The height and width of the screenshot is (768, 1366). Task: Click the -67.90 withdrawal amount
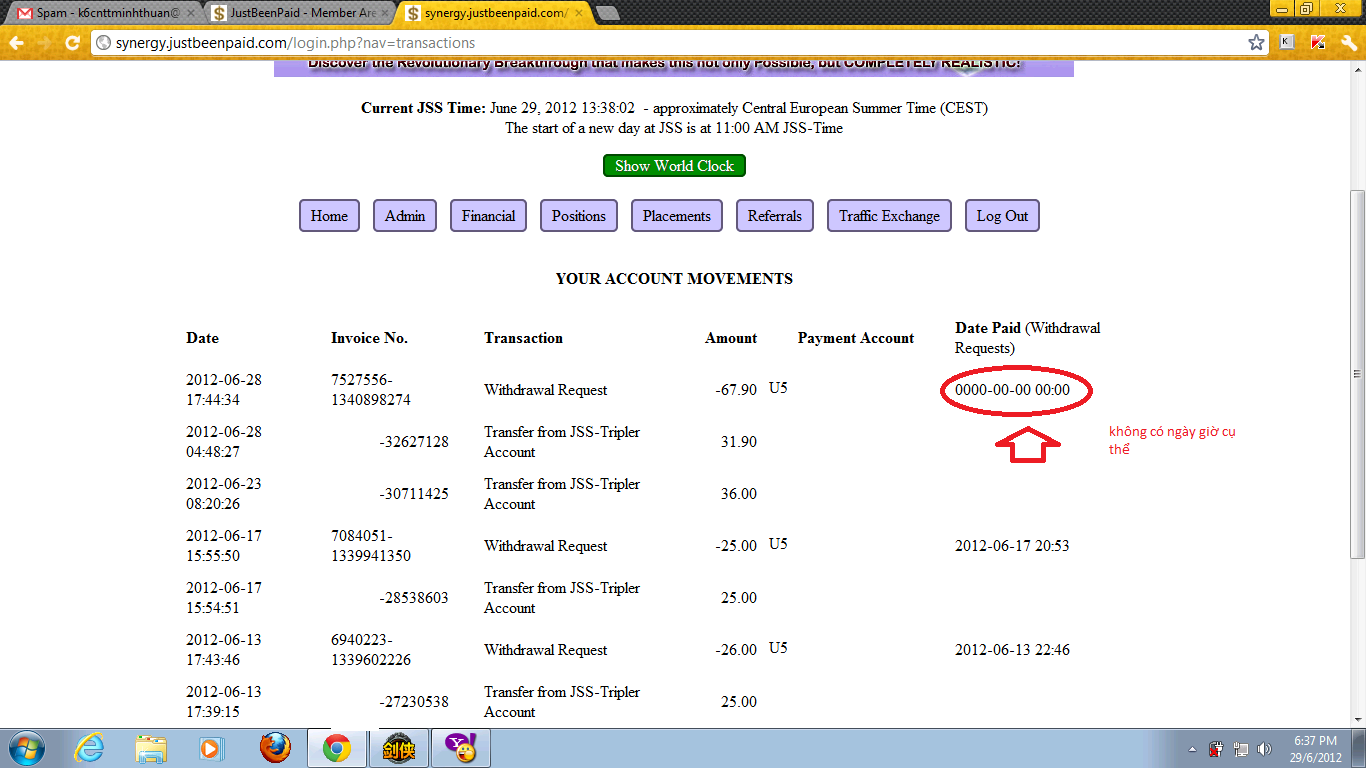(735, 390)
